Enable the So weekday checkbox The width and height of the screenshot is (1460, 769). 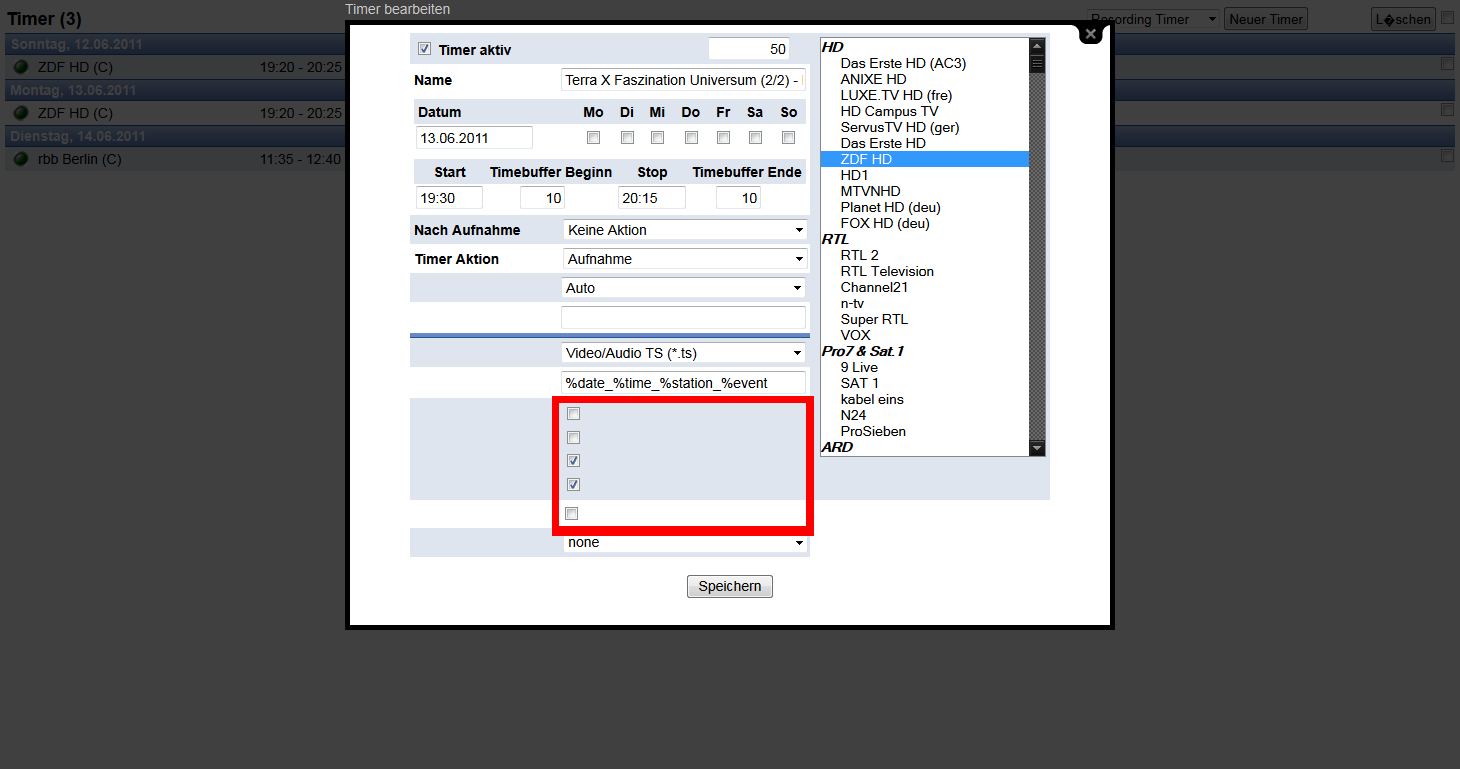[788, 137]
